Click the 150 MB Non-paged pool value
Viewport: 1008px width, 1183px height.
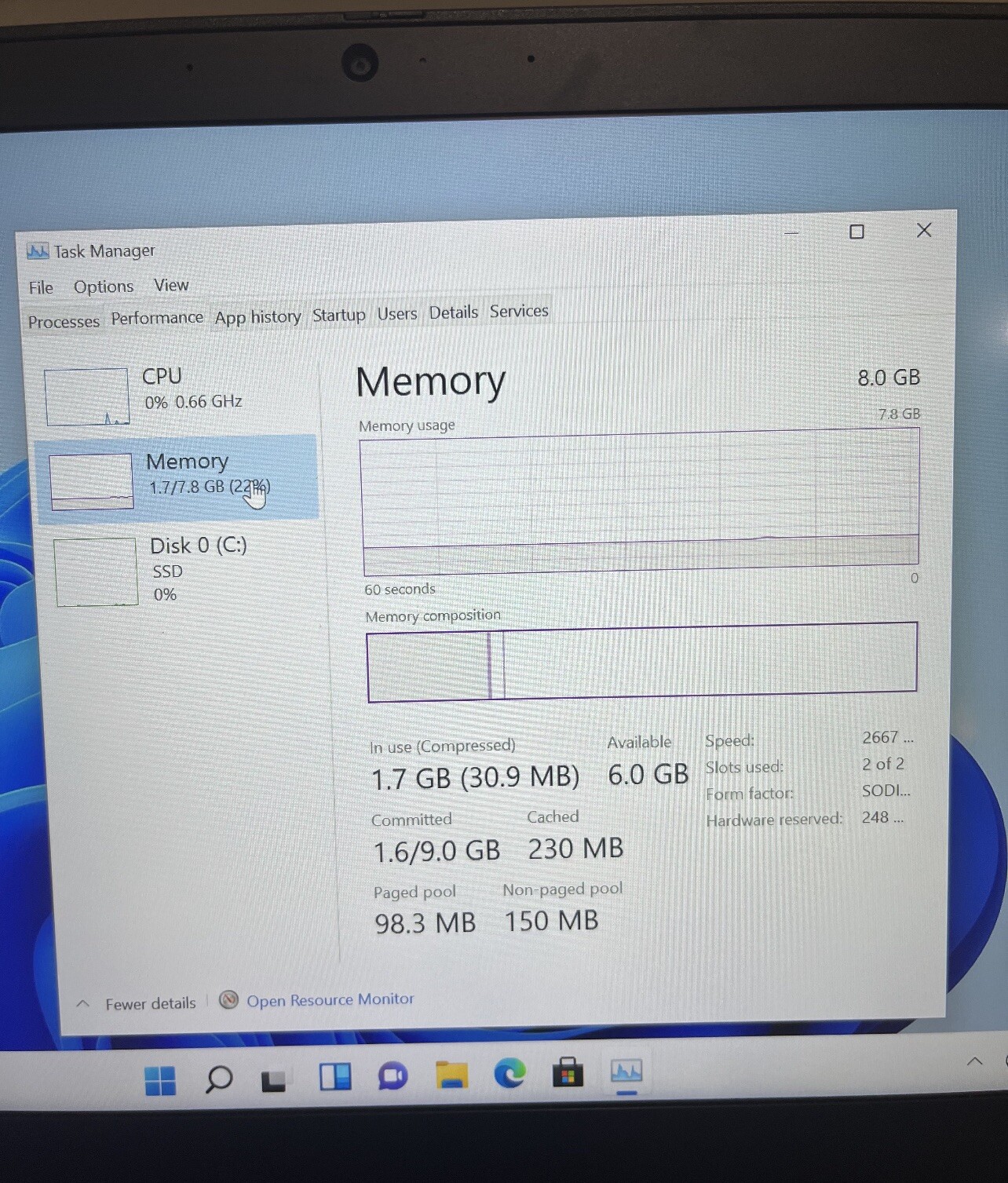(551, 921)
